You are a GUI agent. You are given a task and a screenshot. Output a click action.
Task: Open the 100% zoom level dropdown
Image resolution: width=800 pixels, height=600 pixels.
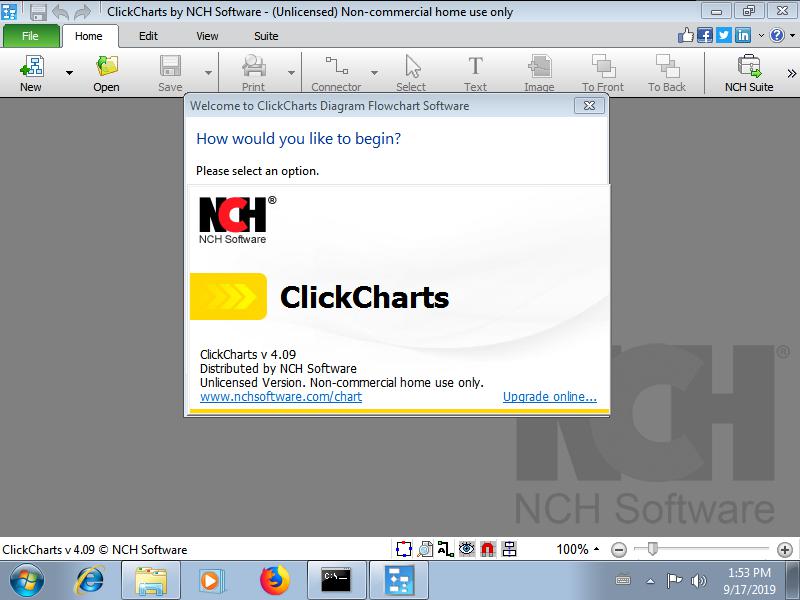578,549
